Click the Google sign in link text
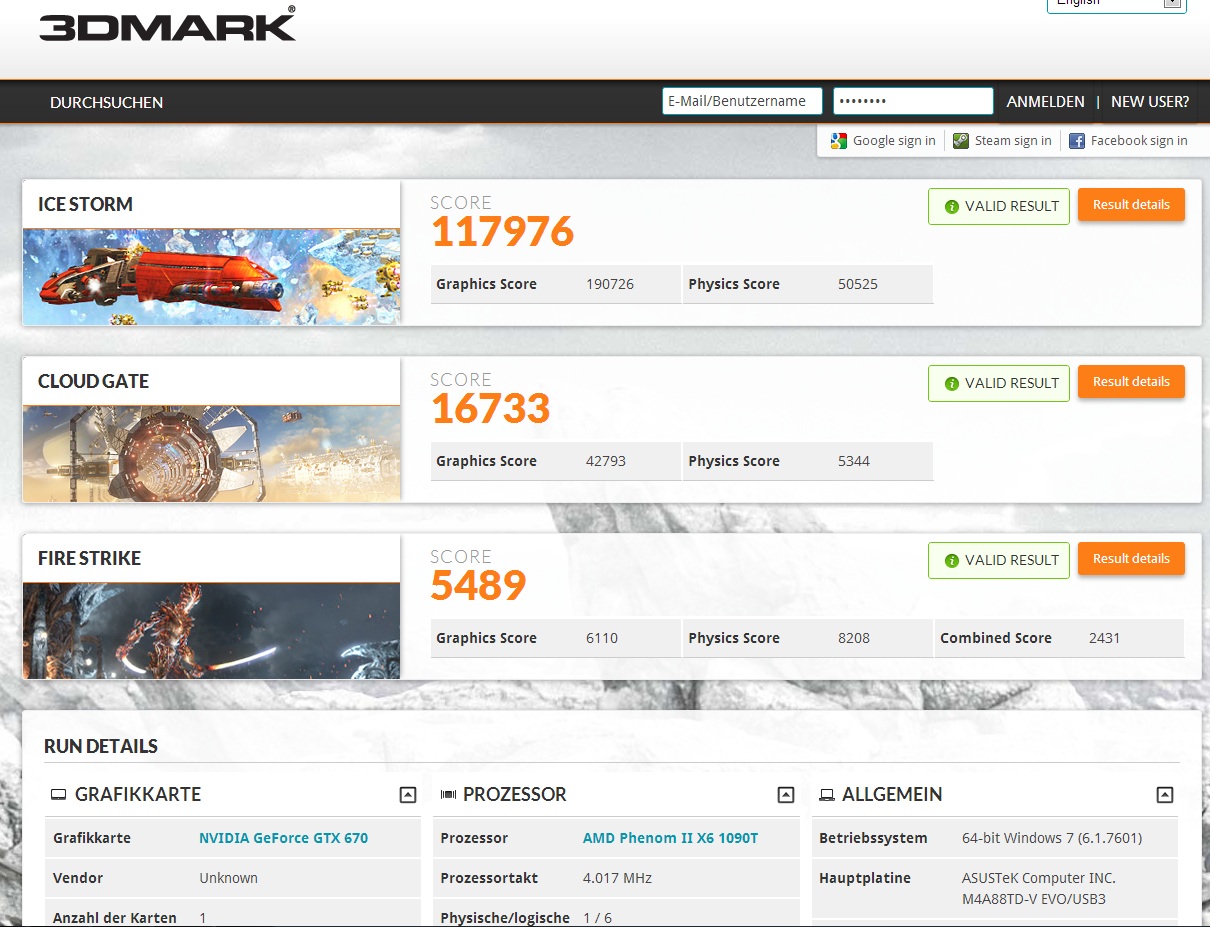Image resolution: width=1210 pixels, height=927 pixels. click(894, 141)
